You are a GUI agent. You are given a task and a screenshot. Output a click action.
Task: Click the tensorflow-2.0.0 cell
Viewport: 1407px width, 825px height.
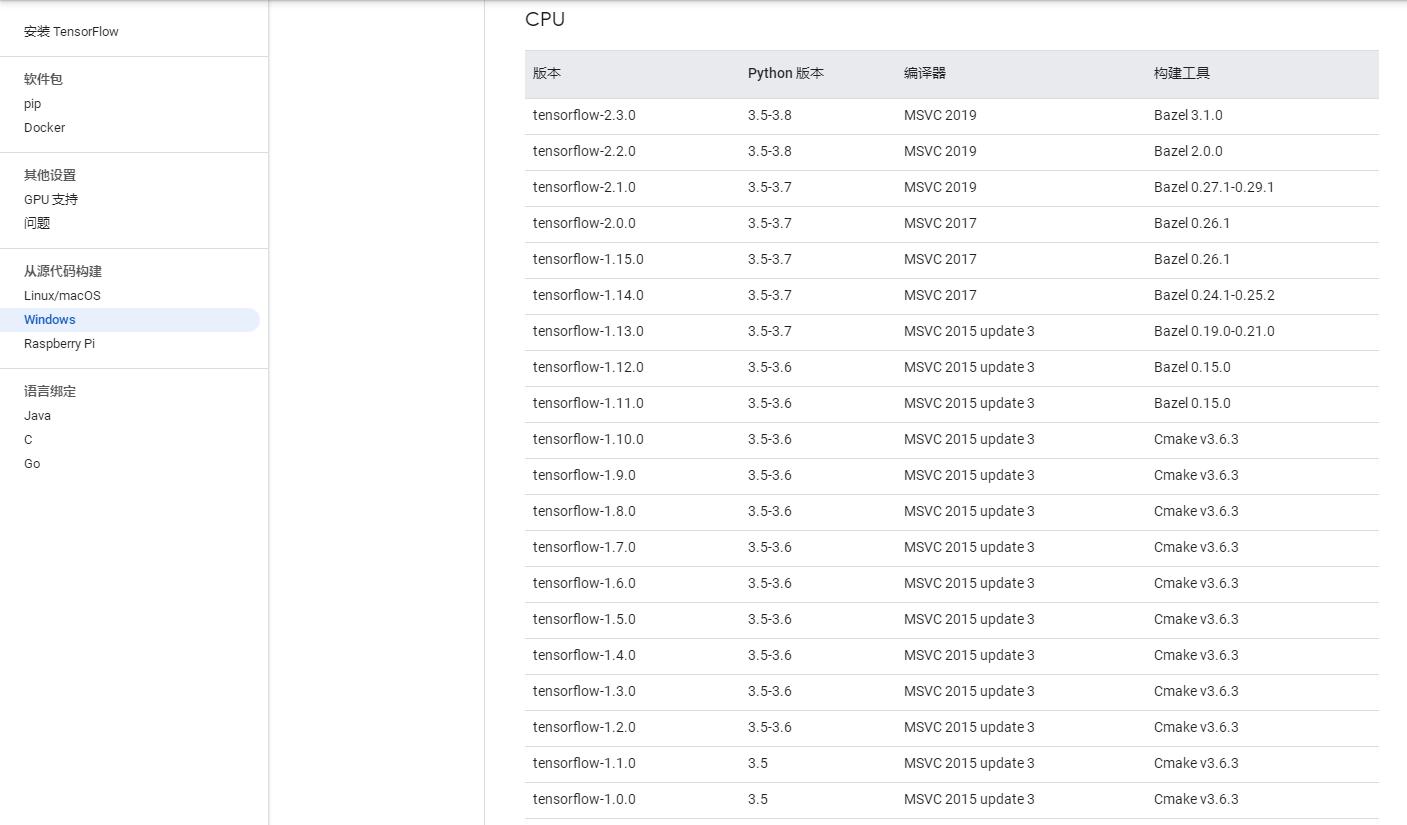pyautogui.click(x=584, y=223)
